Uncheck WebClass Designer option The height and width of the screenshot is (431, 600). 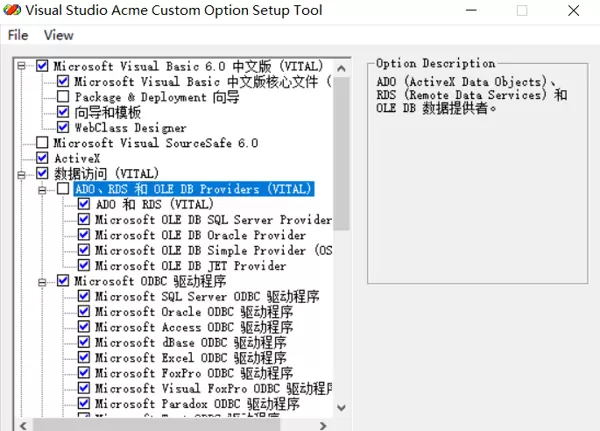coord(63,128)
